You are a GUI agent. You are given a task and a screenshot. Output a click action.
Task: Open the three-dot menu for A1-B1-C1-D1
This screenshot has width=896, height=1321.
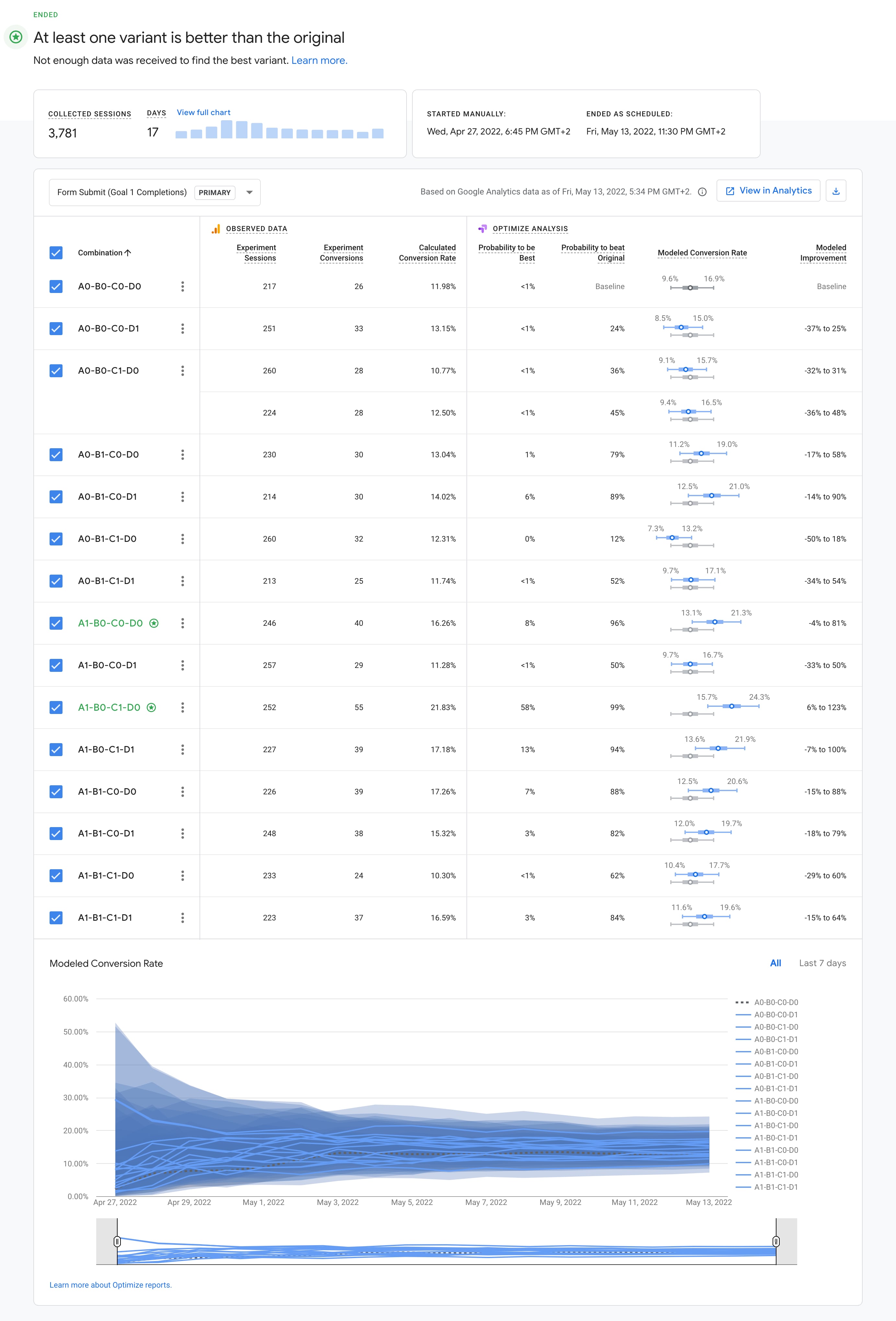coord(182,918)
